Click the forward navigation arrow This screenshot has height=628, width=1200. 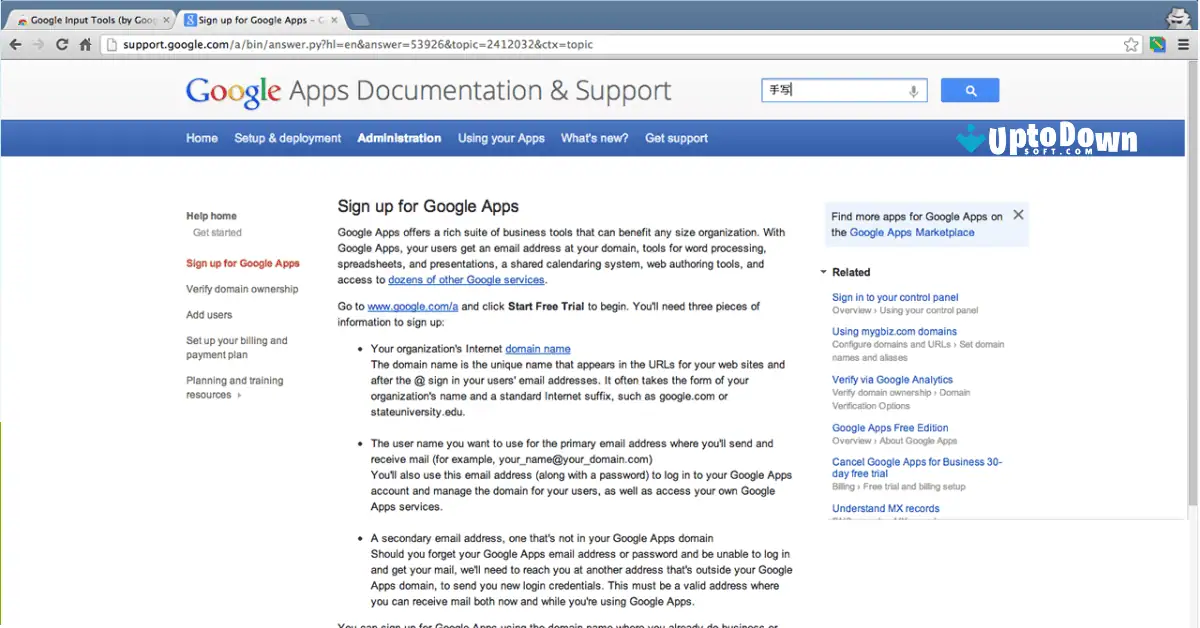pyautogui.click(x=38, y=44)
